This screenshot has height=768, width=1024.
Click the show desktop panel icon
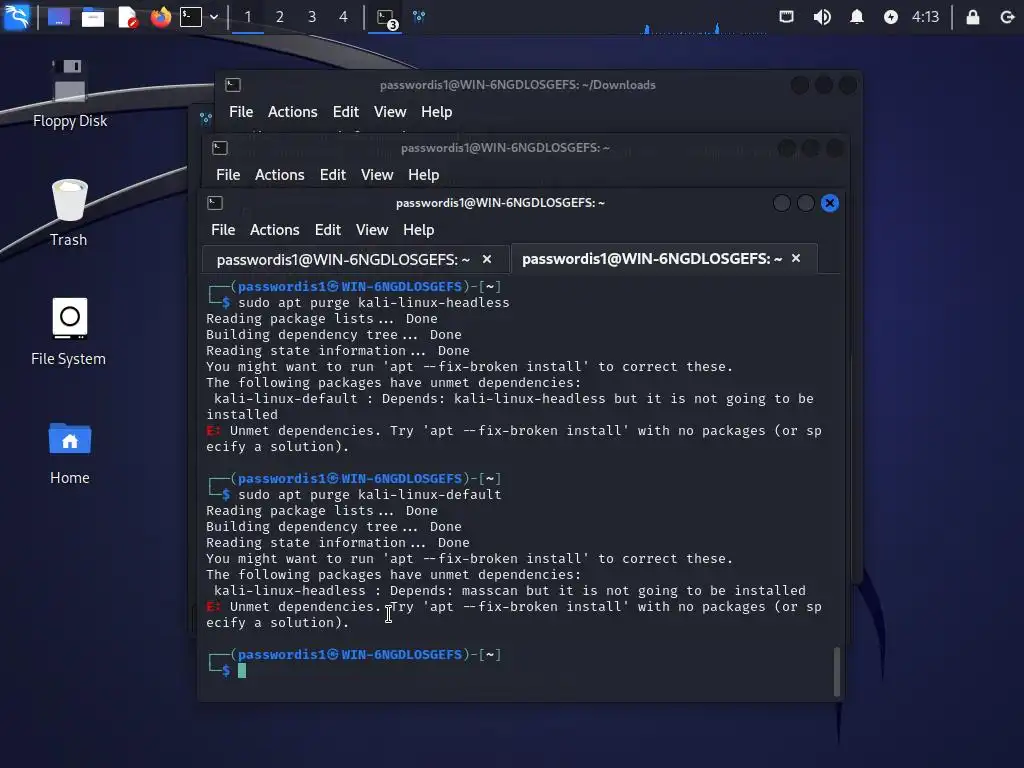[59, 17]
